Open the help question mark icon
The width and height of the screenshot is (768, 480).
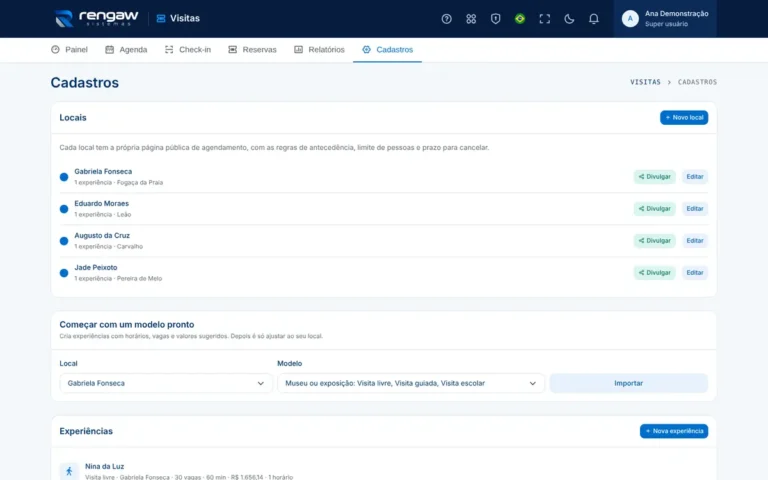[446, 19]
